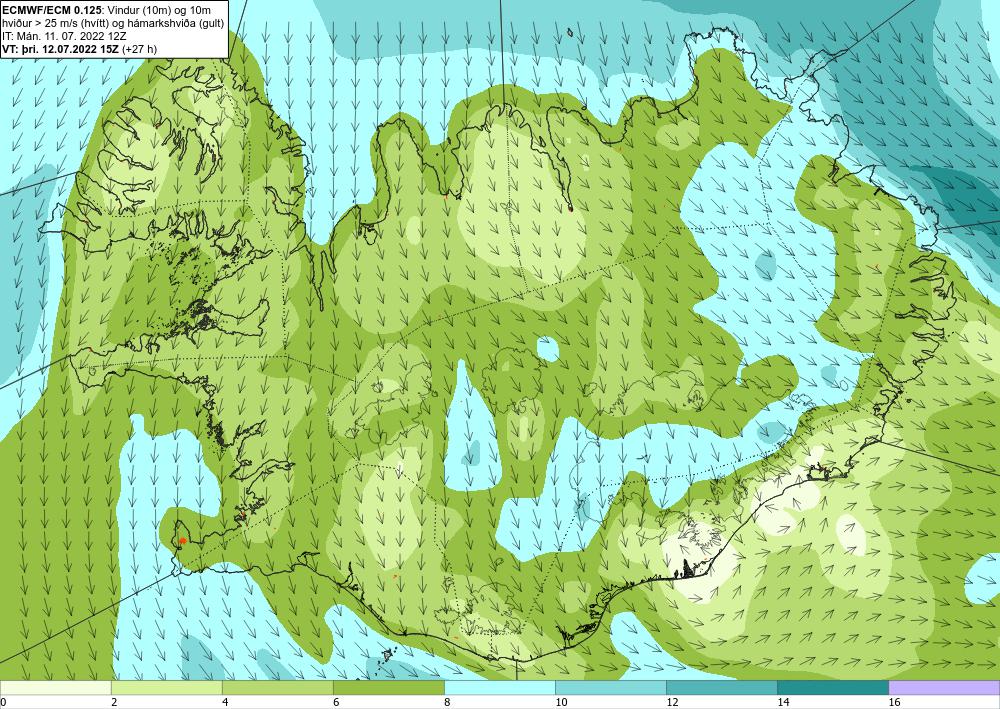Viewport: 1000px width, 709px height.
Task: Click the pale teal 10–12 legend swatch
Action: click(x=611, y=688)
